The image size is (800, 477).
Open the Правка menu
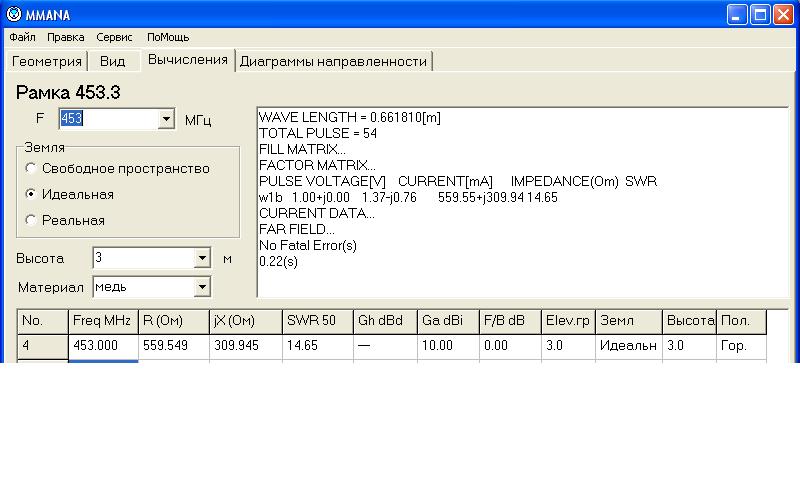coord(66,37)
